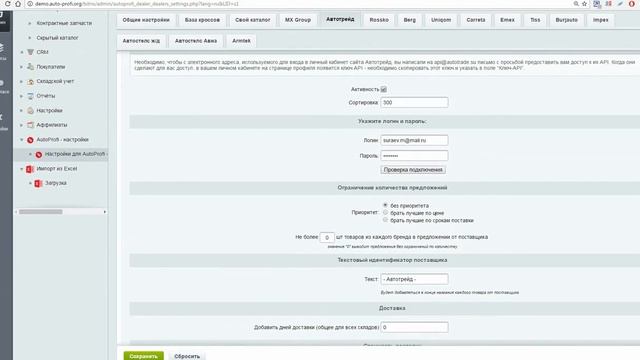This screenshot has height=360, width=640.
Task: Collapse the AutoProfi - настройки node
Action: (22, 140)
